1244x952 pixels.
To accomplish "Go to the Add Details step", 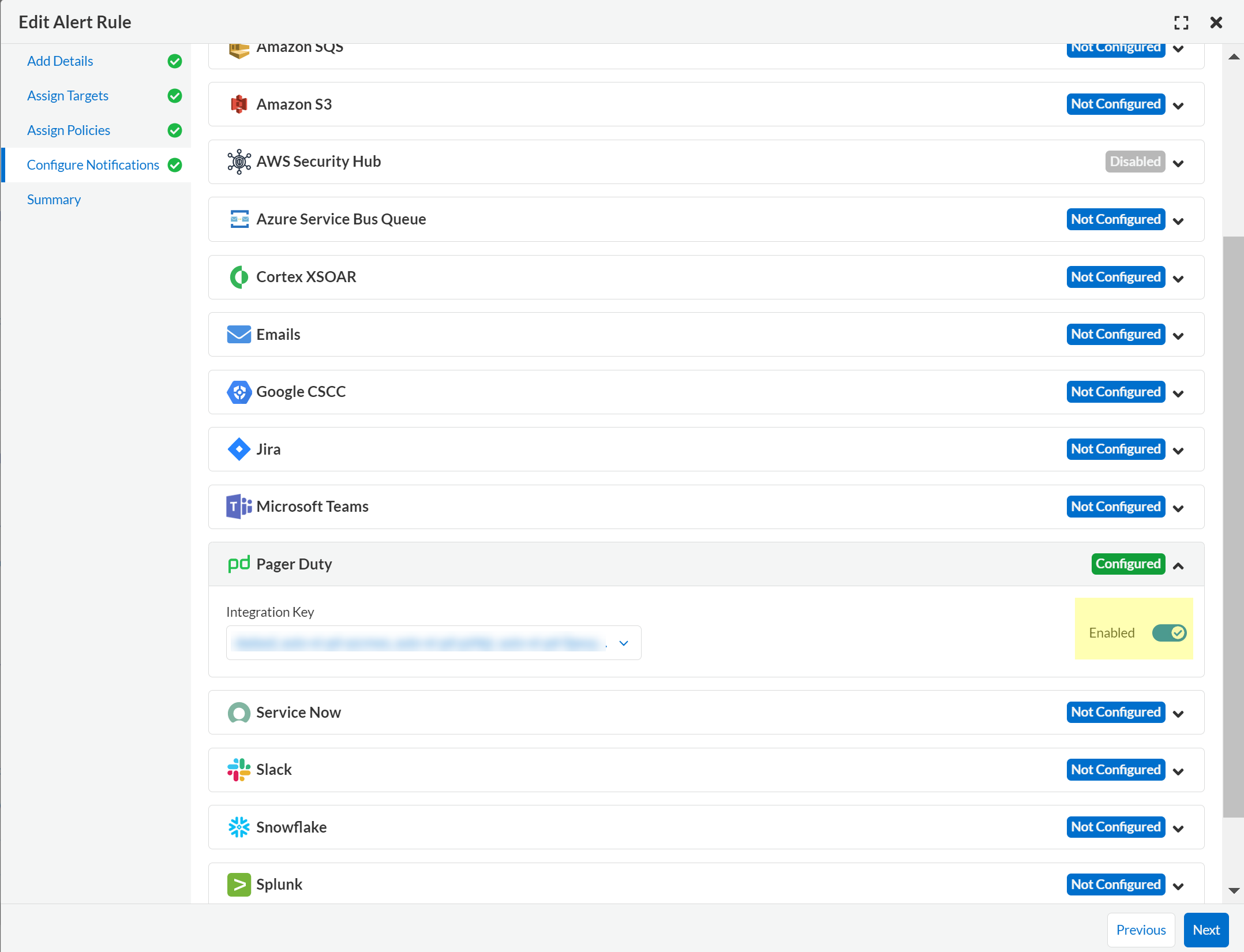I will pos(60,61).
